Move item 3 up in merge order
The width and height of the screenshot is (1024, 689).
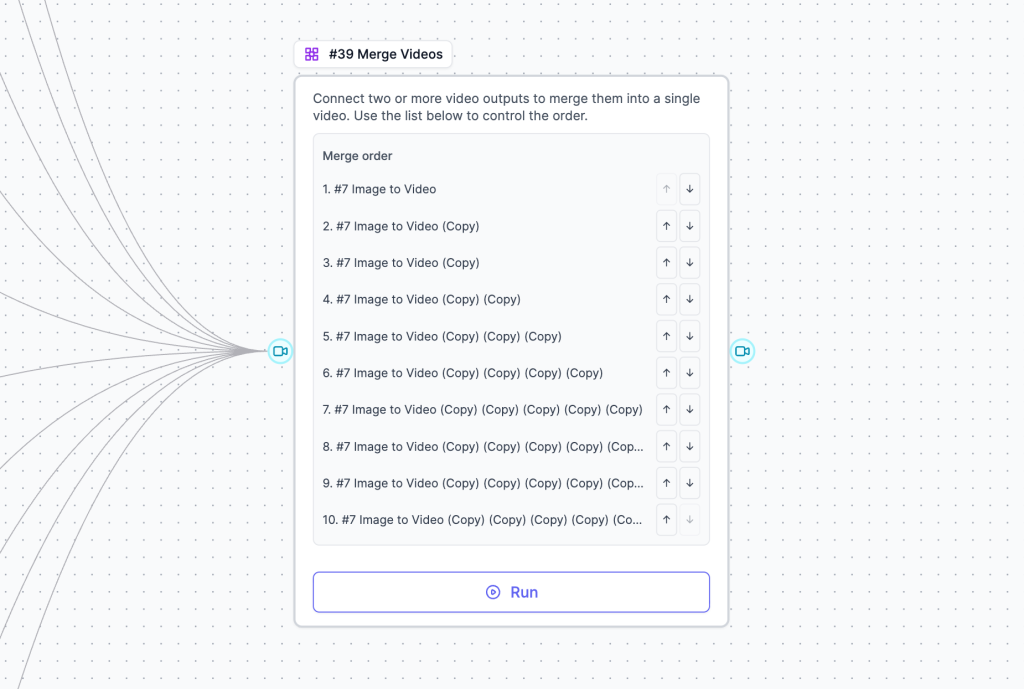(667, 263)
